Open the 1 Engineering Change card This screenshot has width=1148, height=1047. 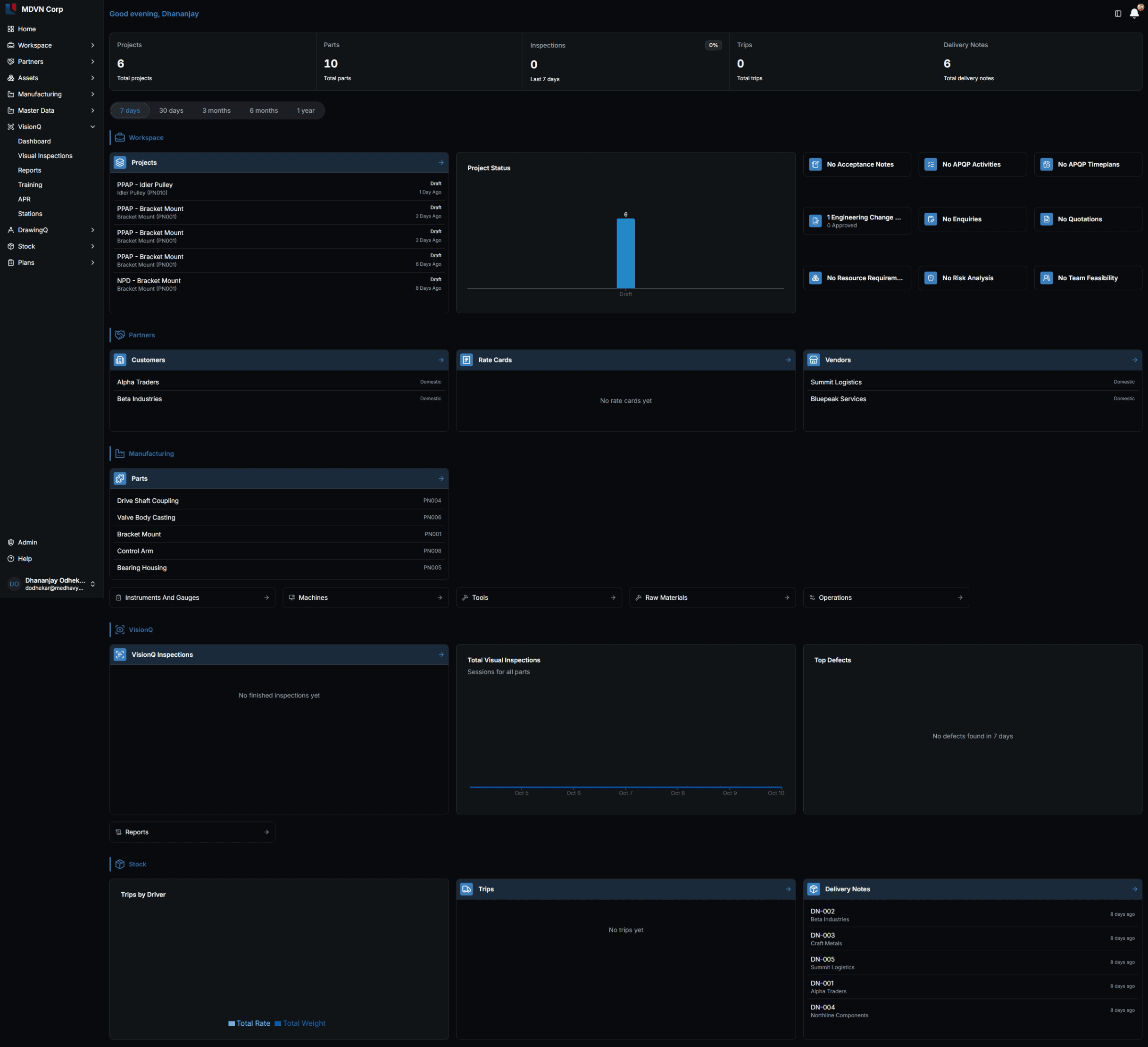857,221
